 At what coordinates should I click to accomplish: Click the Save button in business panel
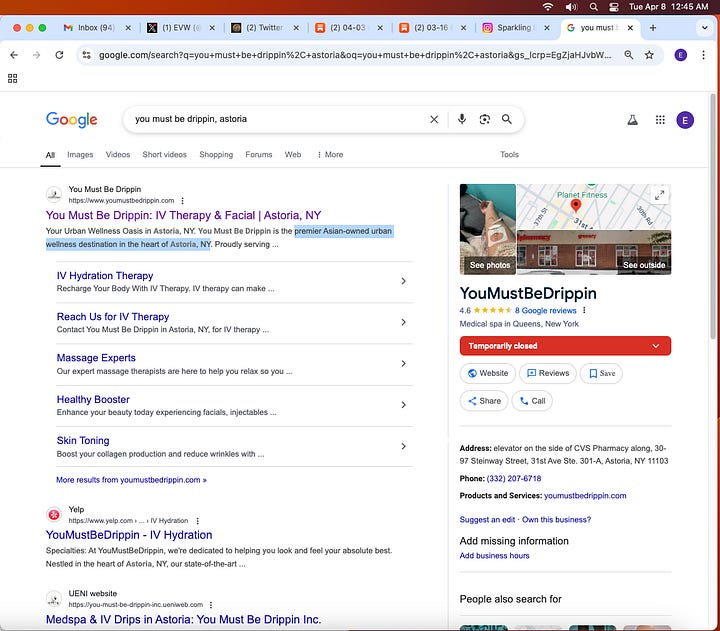point(602,373)
